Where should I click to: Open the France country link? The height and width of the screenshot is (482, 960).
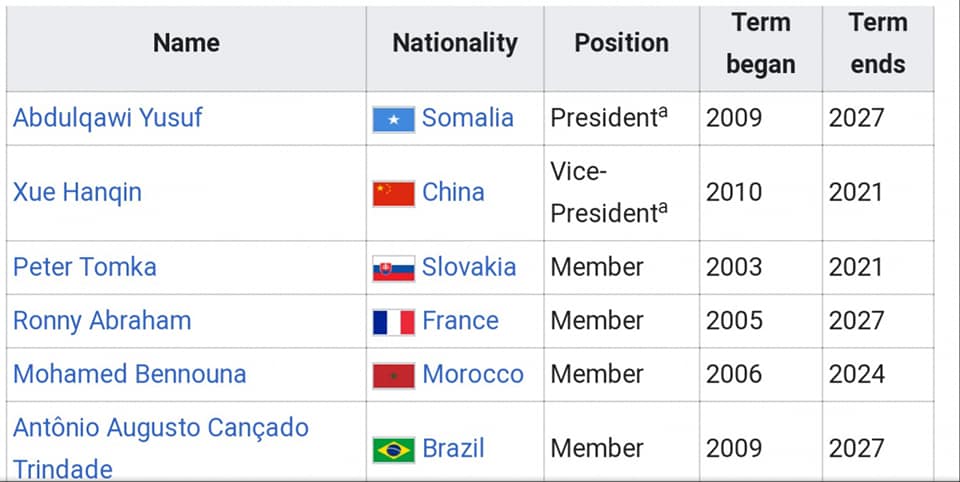[460, 321]
